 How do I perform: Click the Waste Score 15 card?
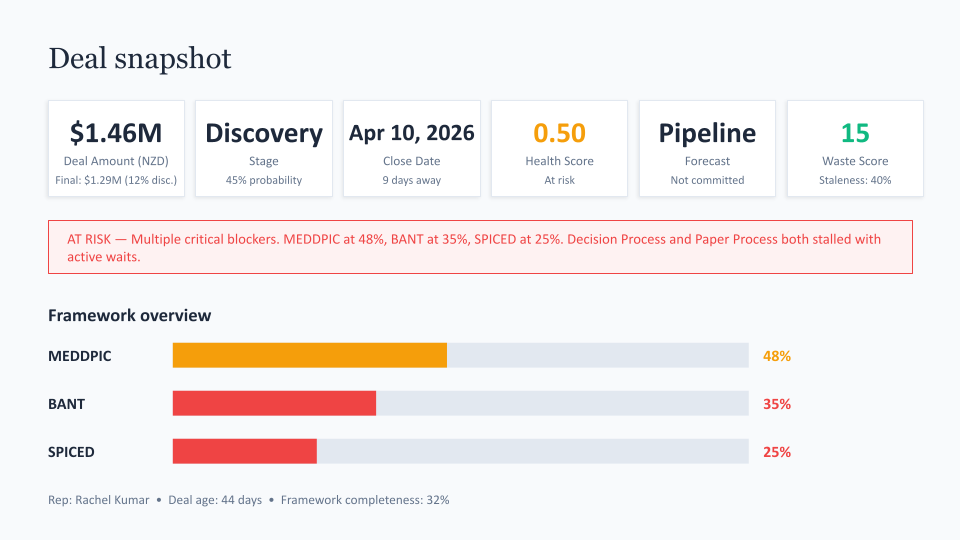855,148
